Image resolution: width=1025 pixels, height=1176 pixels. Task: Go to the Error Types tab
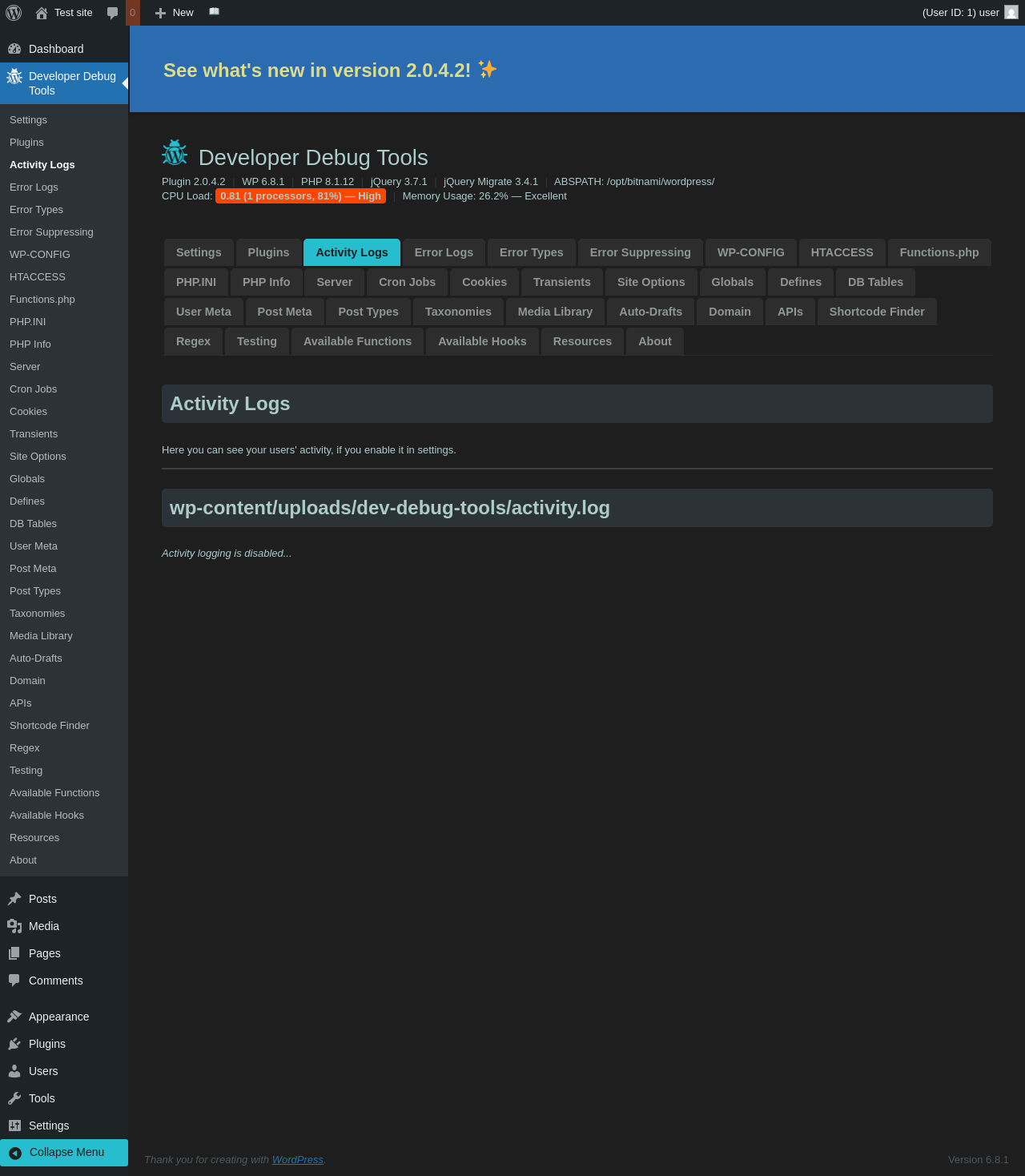pyautogui.click(x=532, y=252)
